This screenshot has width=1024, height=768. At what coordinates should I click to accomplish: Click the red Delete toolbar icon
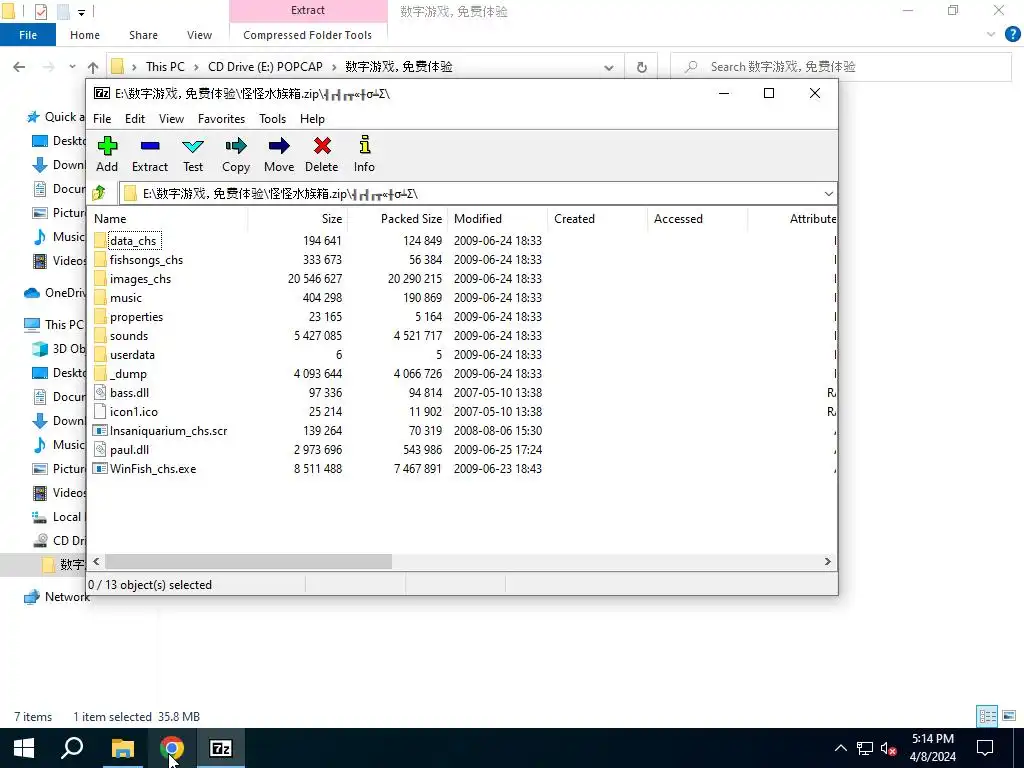pyautogui.click(x=322, y=146)
